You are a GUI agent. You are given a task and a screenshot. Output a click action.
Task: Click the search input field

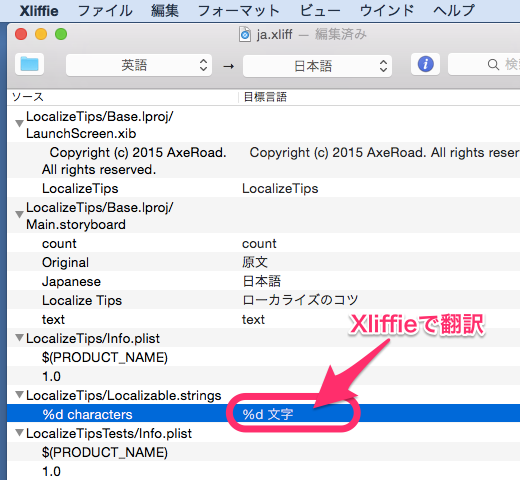(x=484, y=64)
